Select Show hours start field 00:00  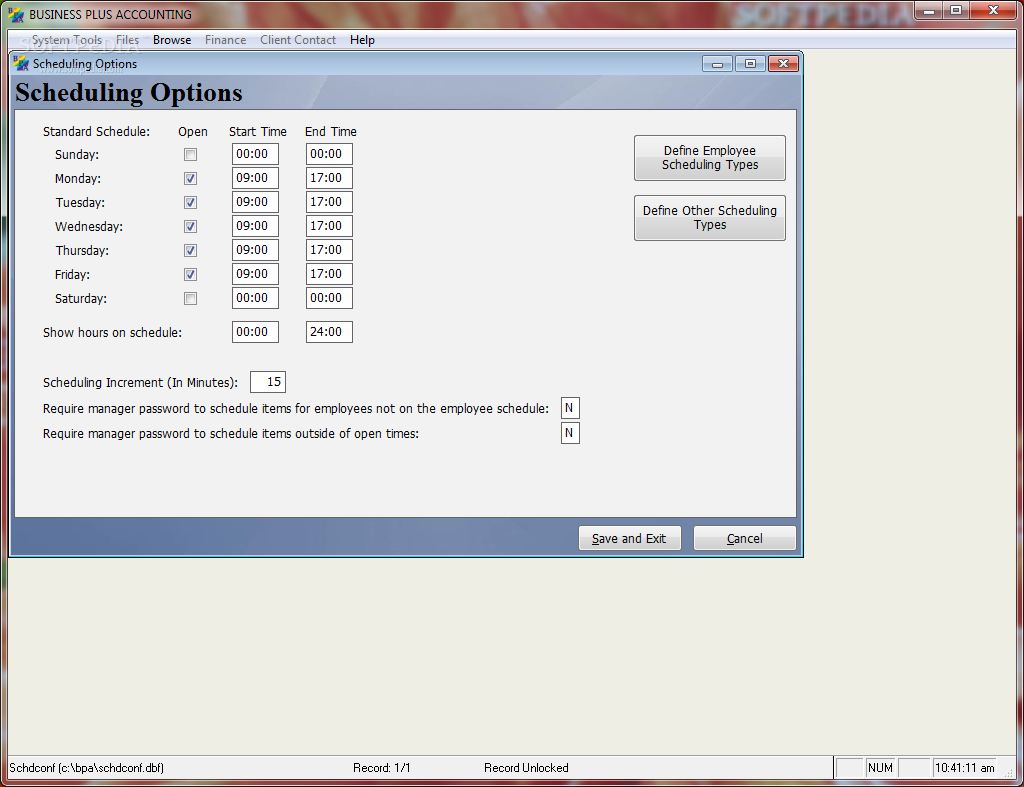click(x=255, y=332)
